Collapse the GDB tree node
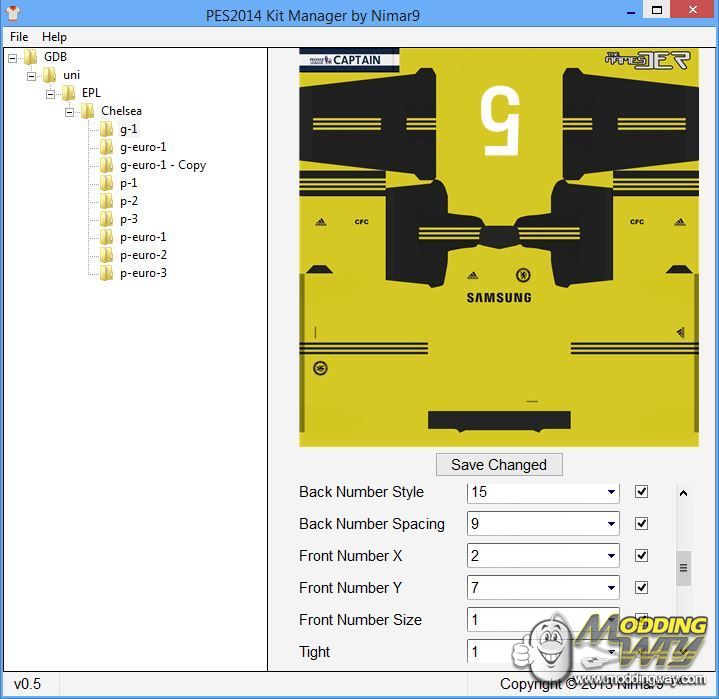The width and height of the screenshot is (719, 699). pyautogui.click(x=13, y=57)
